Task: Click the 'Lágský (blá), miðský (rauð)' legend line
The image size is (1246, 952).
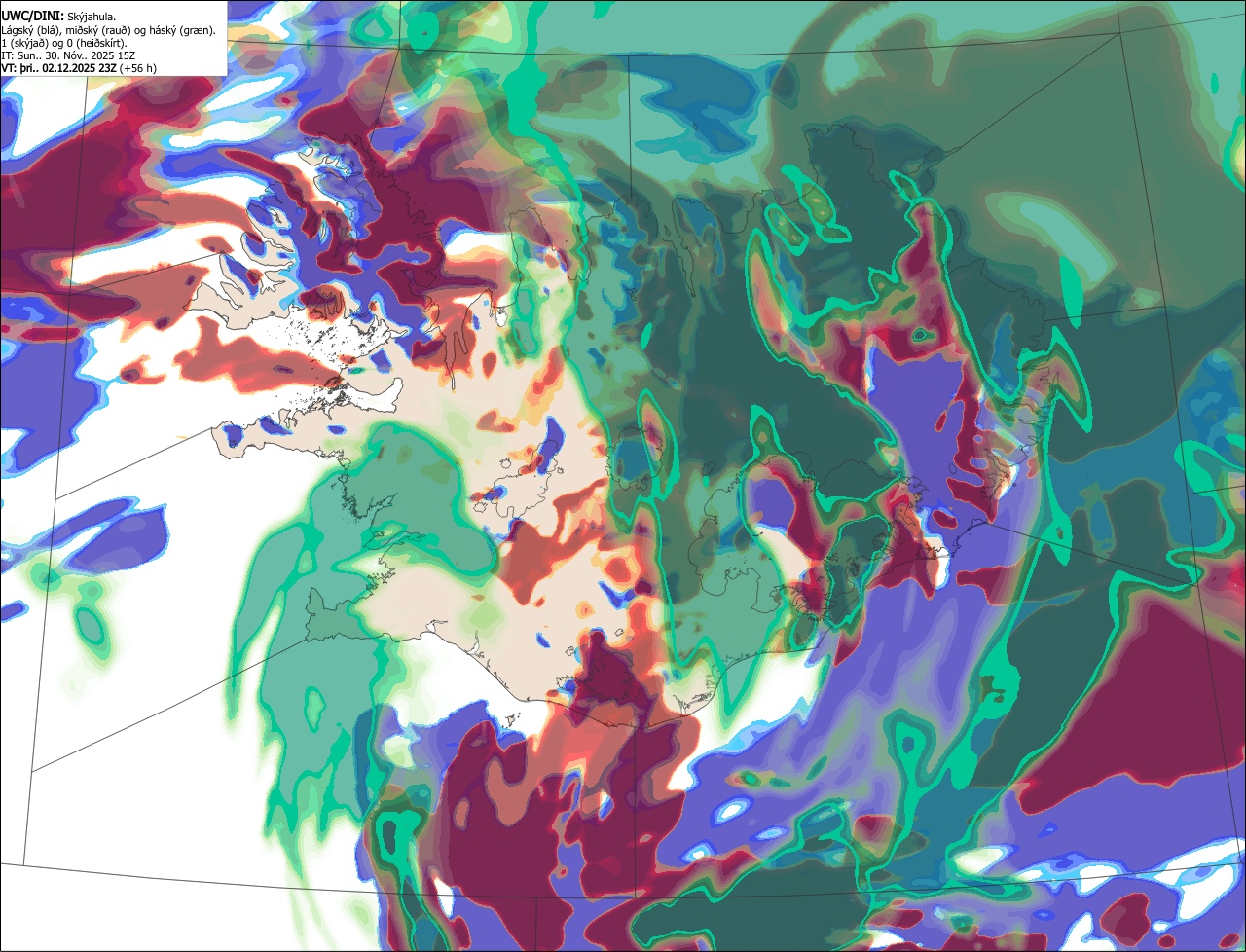Action: point(109,30)
